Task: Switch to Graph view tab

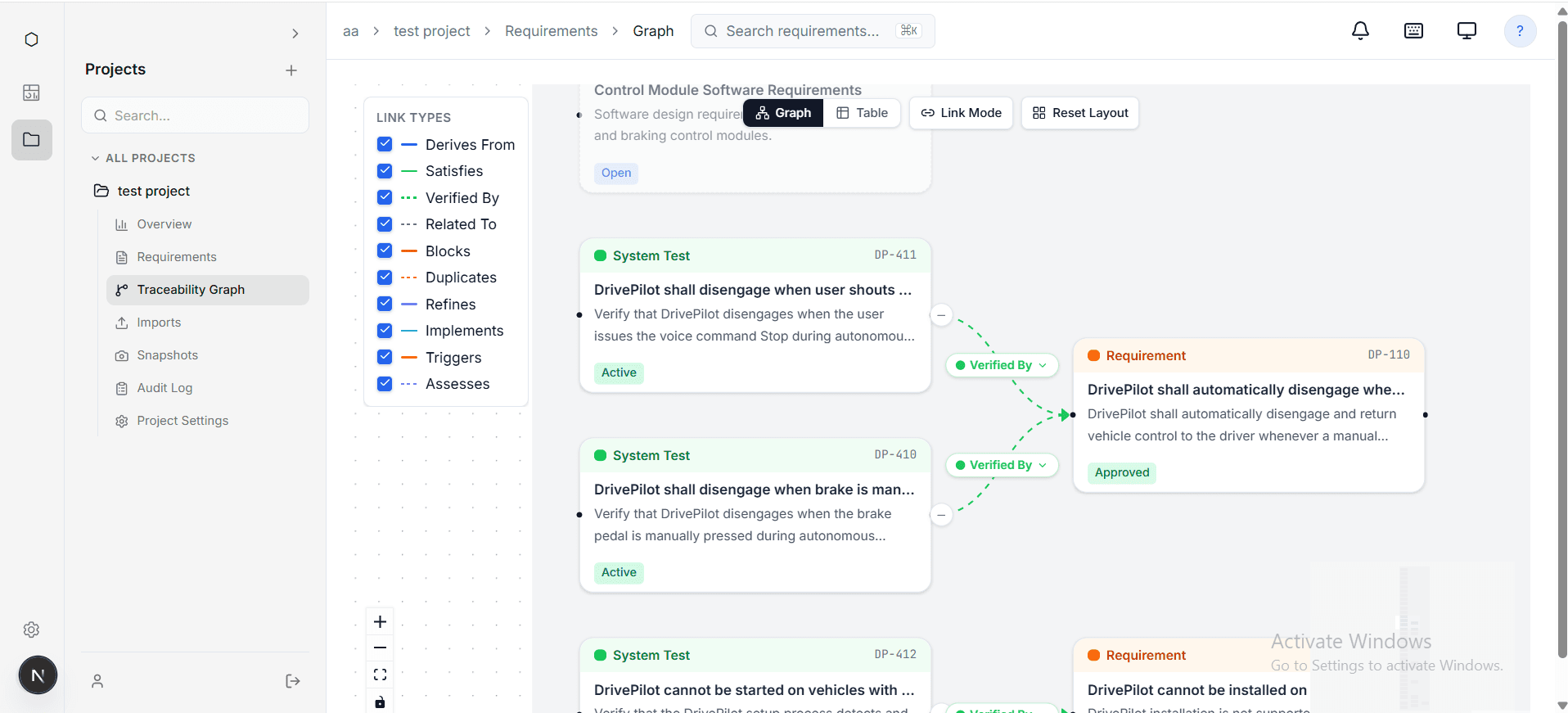Action: (783, 113)
